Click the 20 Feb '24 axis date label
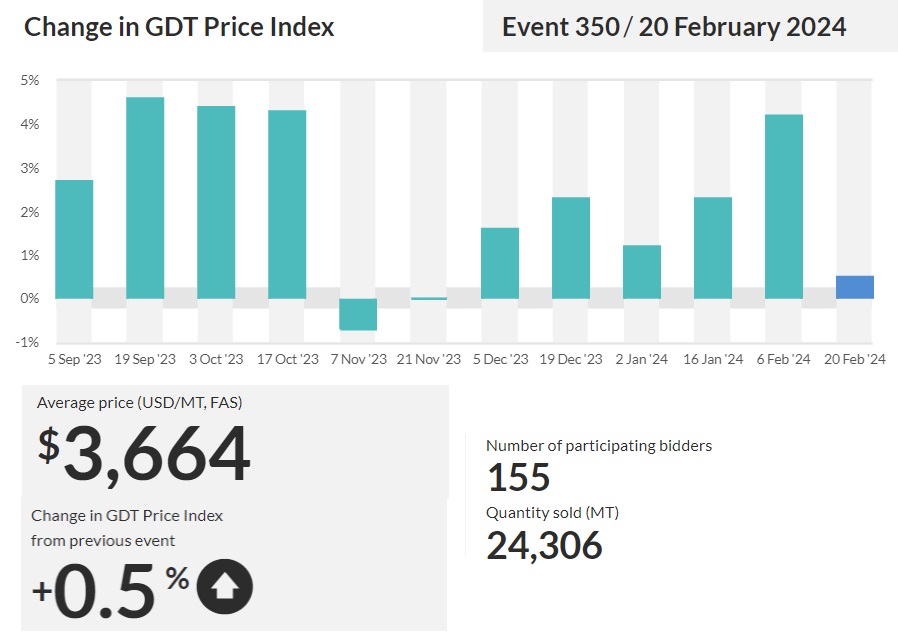 tap(855, 359)
